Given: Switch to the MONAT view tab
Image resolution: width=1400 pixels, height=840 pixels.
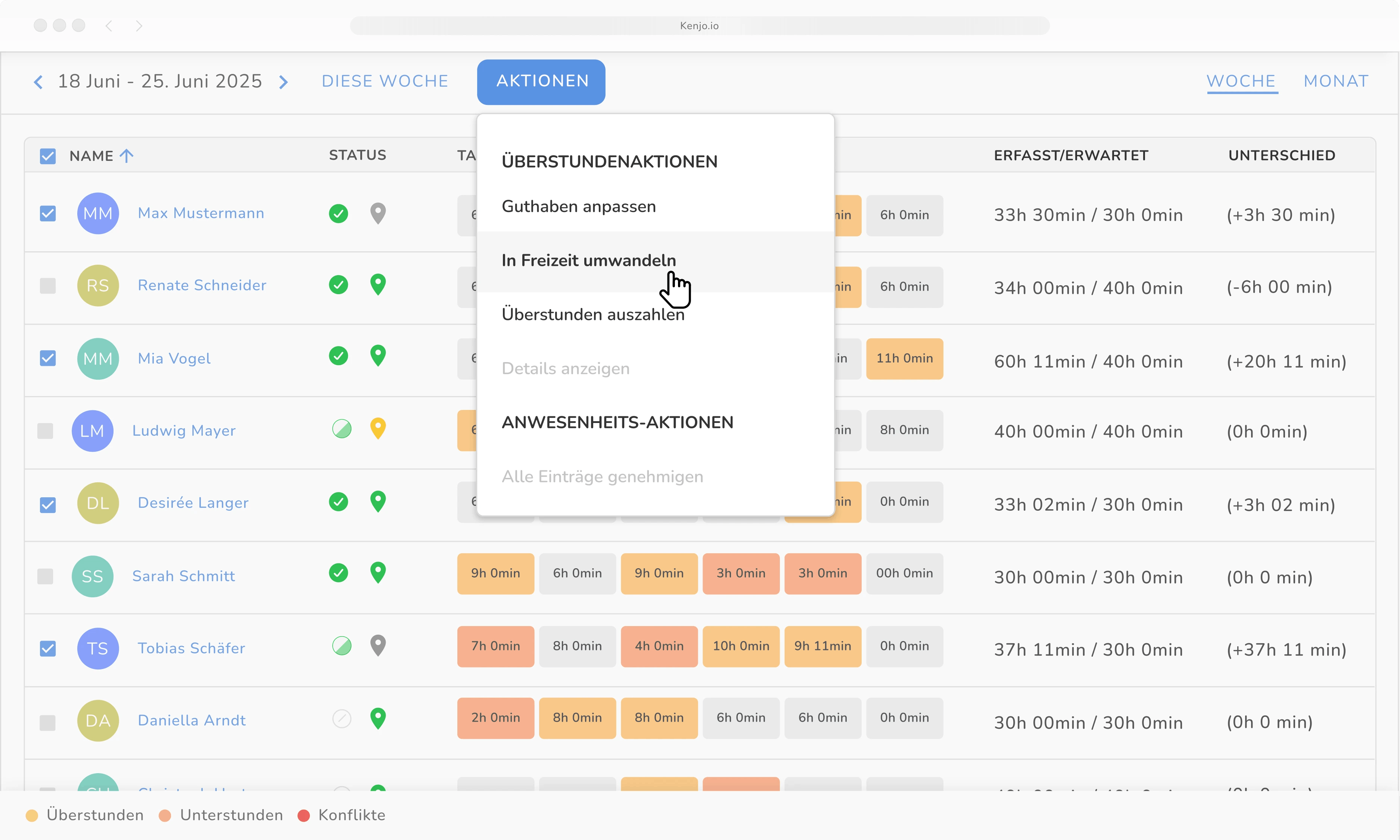Looking at the screenshot, I should click(x=1335, y=81).
